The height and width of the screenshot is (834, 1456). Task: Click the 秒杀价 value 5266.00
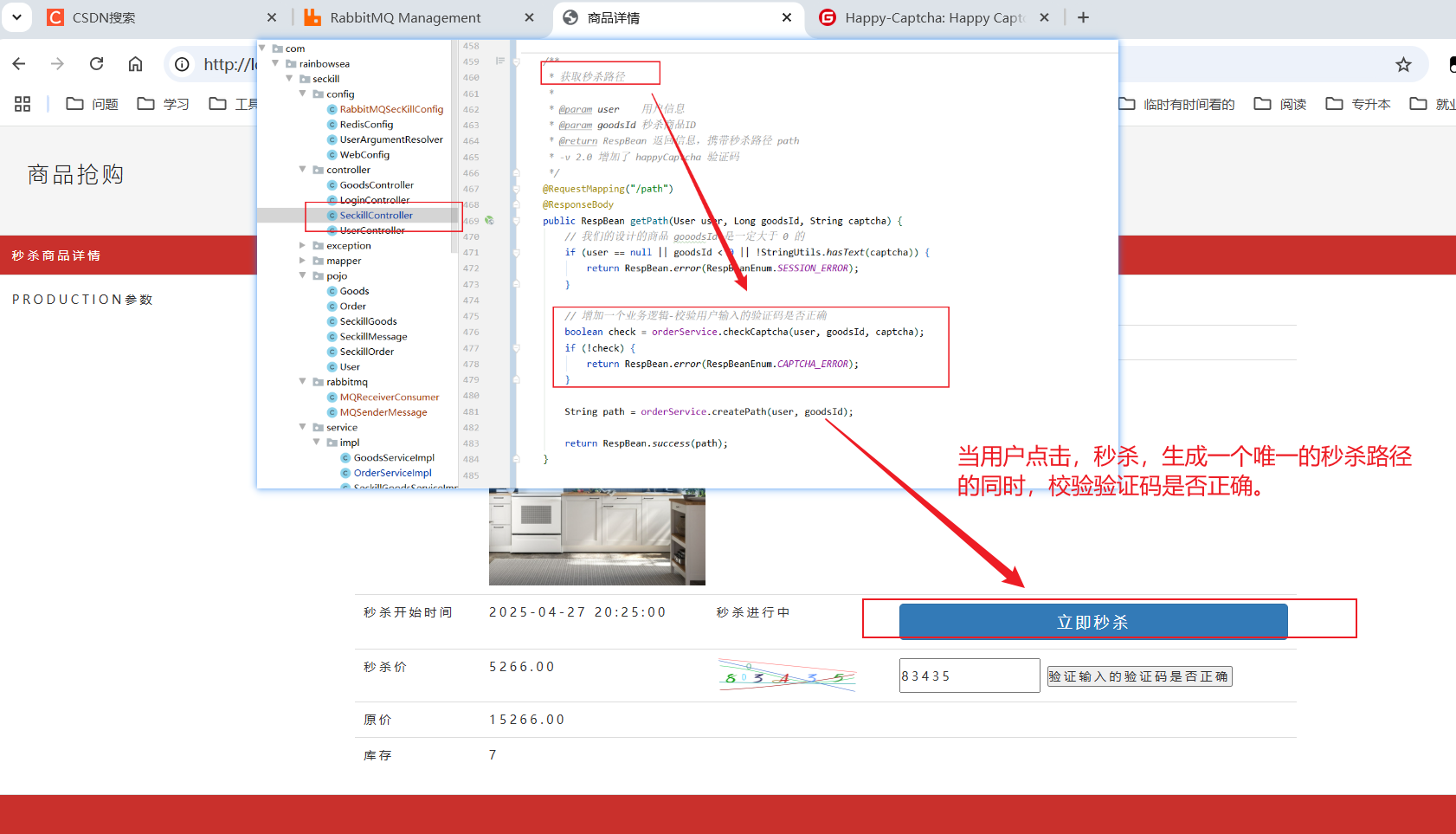point(522,667)
